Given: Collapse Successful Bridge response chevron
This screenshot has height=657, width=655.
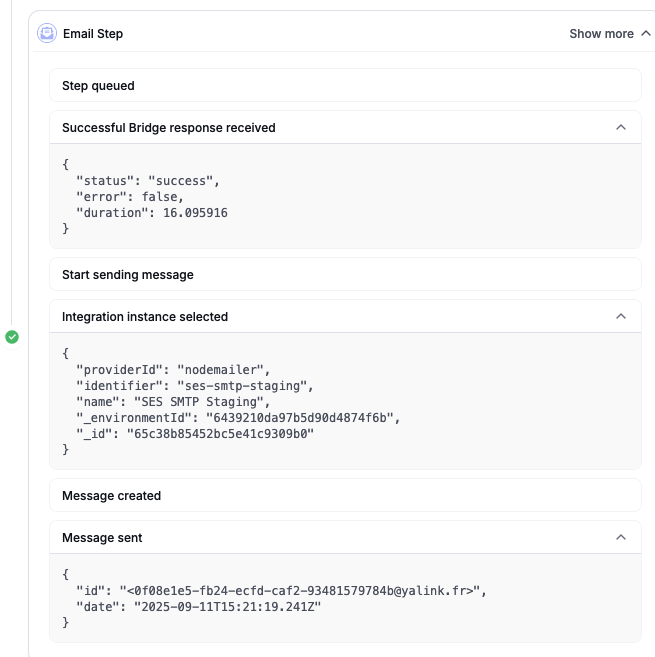Looking at the screenshot, I should tap(621, 127).
